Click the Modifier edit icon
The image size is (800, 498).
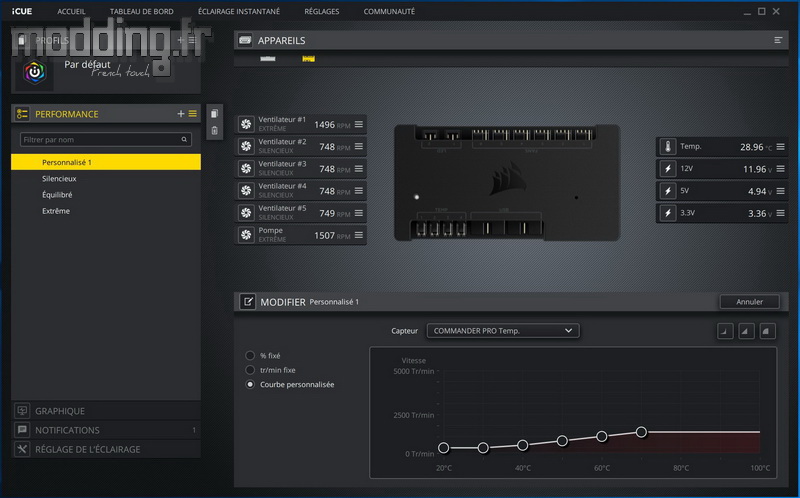pyautogui.click(x=247, y=302)
